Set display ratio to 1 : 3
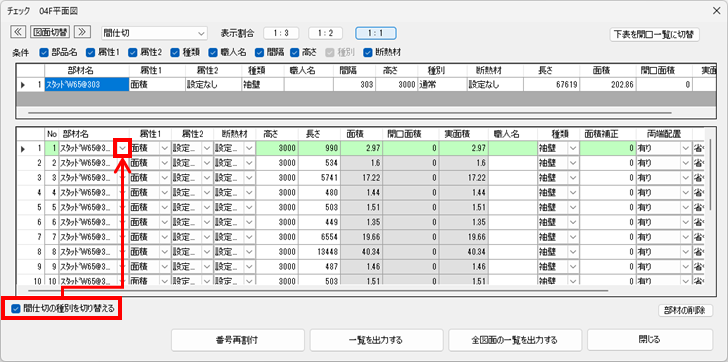 [281, 33]
